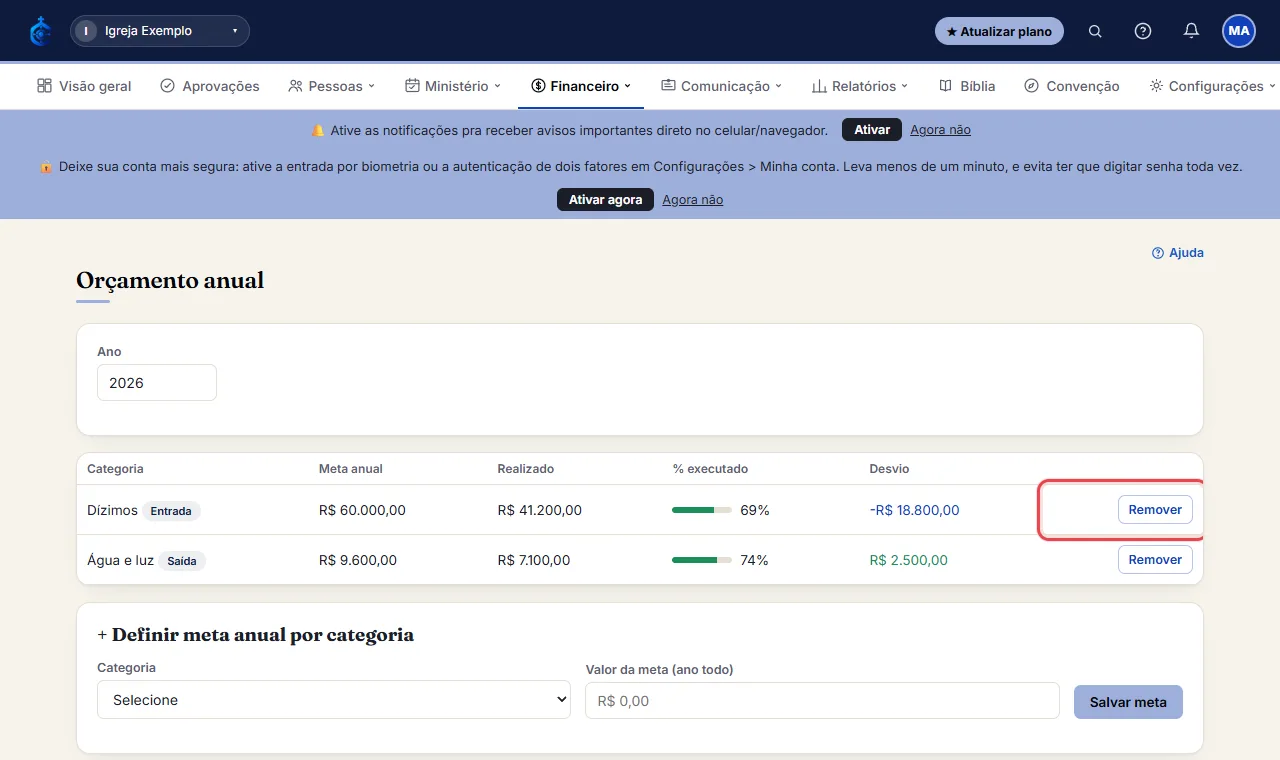This screenshot has height=760, width=1280.
Task: Click the Convenção compass icon
Action: click(1032, 86)
